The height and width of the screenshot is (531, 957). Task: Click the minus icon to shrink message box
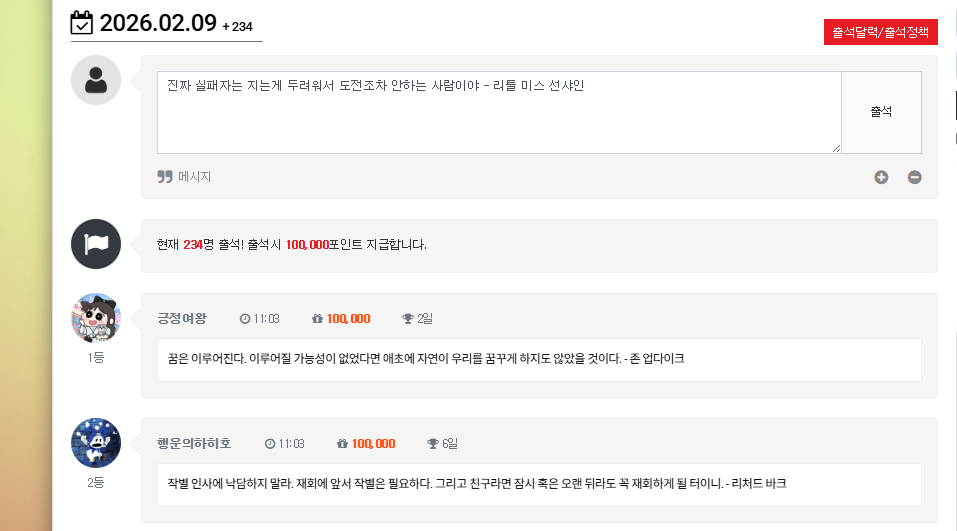click(x=914, y=177)
